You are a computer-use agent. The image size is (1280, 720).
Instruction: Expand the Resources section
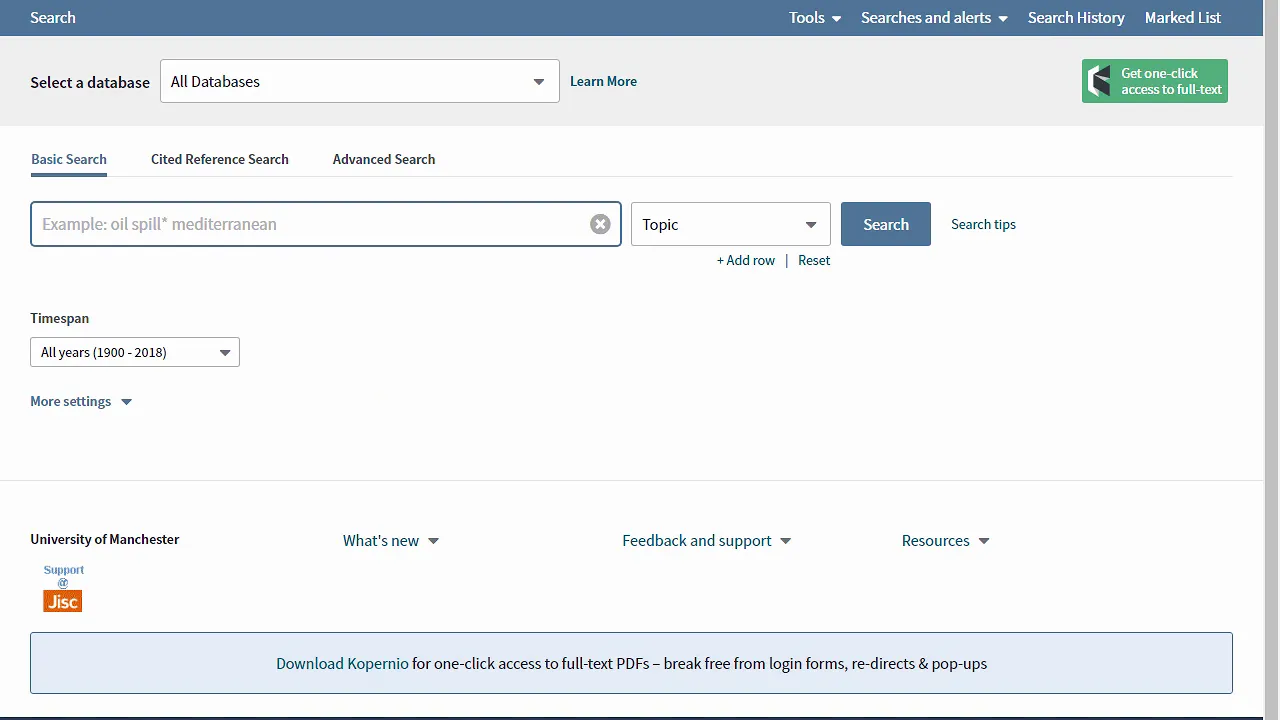(x=945, y=540)
